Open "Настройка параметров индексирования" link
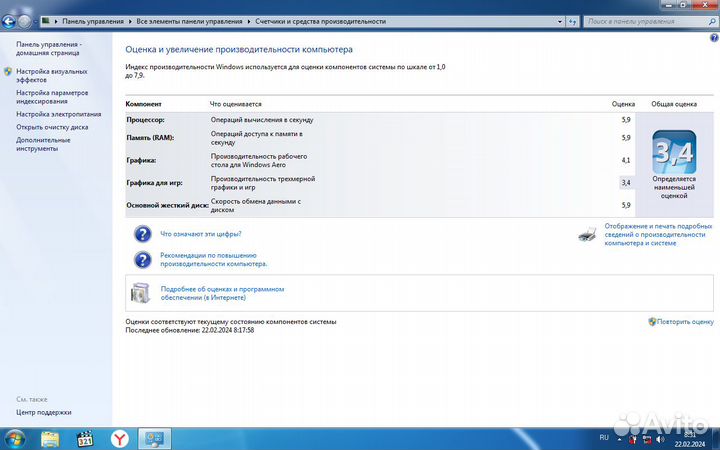Viewport: 720px width, 450px height. tap(52, 97)
